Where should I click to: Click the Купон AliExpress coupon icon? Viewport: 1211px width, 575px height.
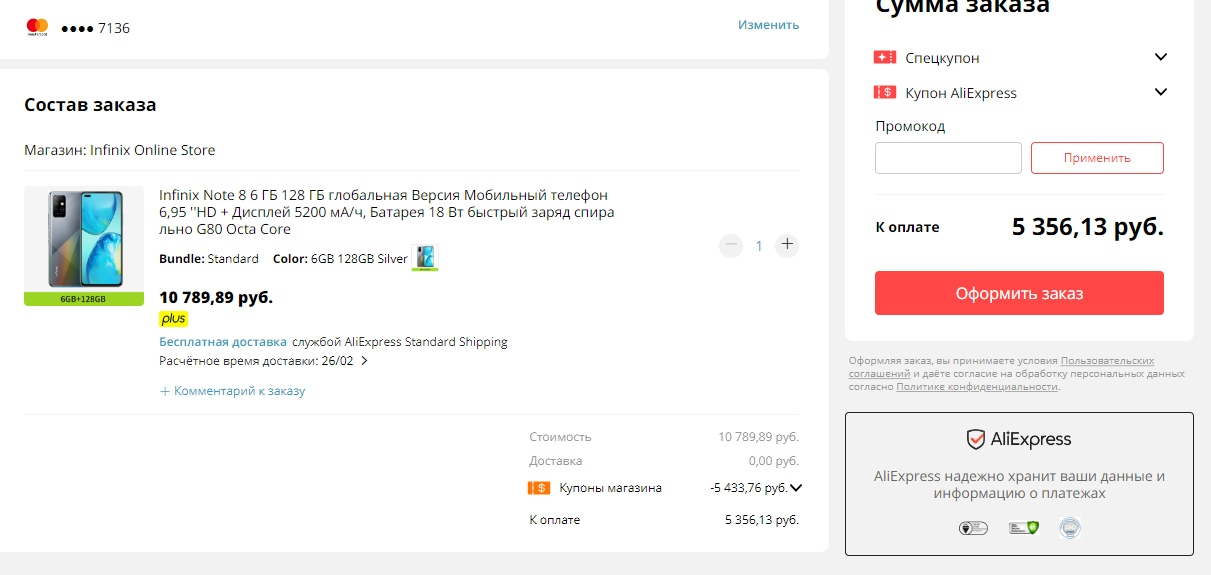tap(884, 92)
